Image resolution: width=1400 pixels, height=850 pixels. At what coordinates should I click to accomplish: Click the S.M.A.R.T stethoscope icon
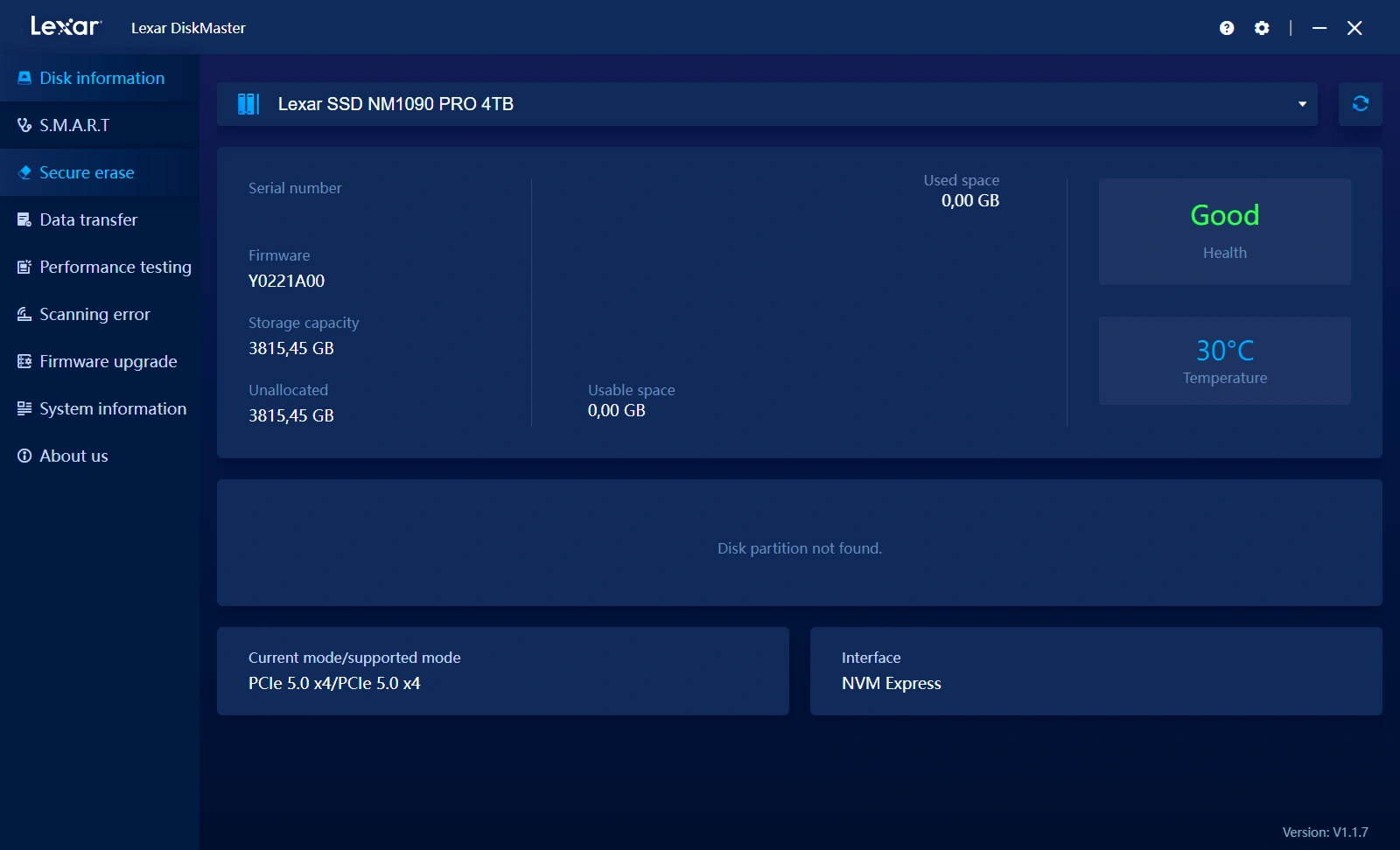tap(24, 125)
